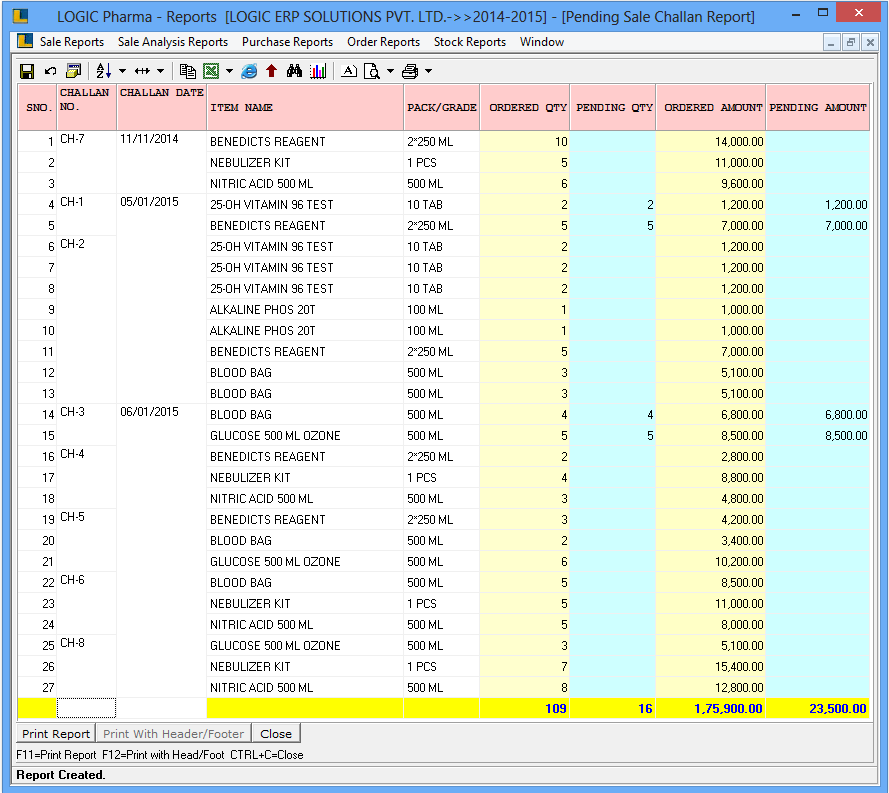Screen dimensions: 889x793
Task: Click the ORDERED AMOUNT column header
Action: (711, 108)
